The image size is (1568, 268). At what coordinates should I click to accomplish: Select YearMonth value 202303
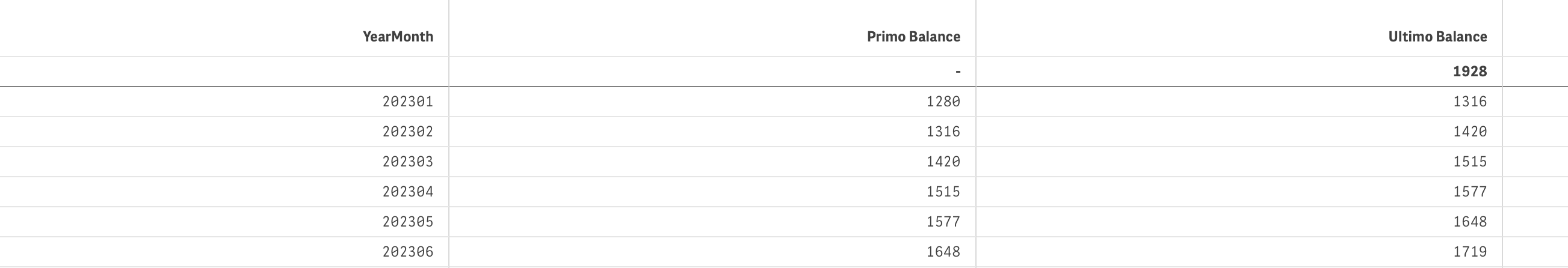(408, 162)
